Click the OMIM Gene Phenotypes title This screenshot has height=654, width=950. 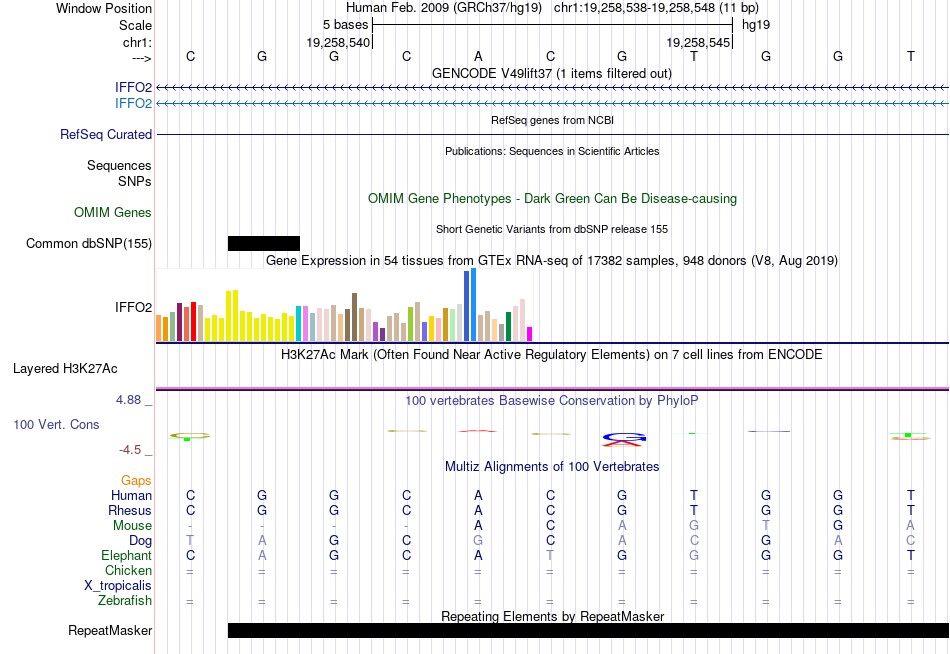552,199
